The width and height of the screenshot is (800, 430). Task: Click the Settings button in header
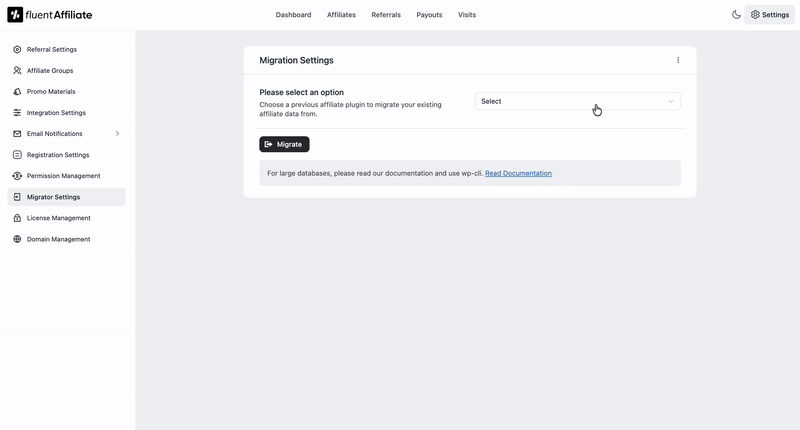[x=769, y=15]
